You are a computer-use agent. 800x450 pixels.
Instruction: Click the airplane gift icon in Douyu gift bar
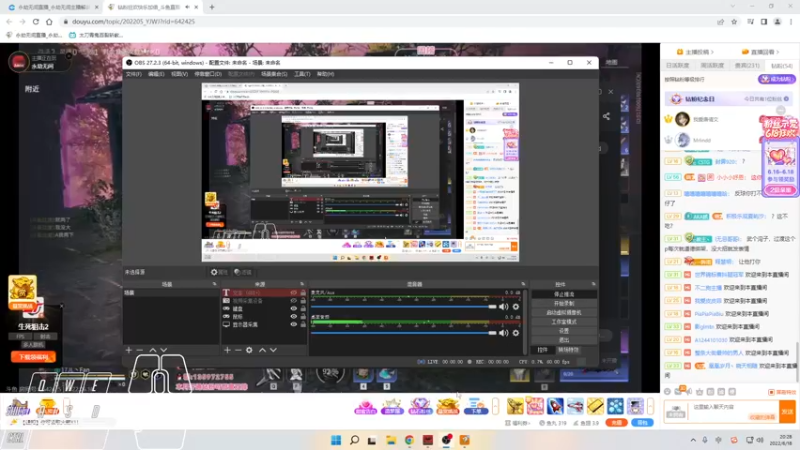[575, 406]
